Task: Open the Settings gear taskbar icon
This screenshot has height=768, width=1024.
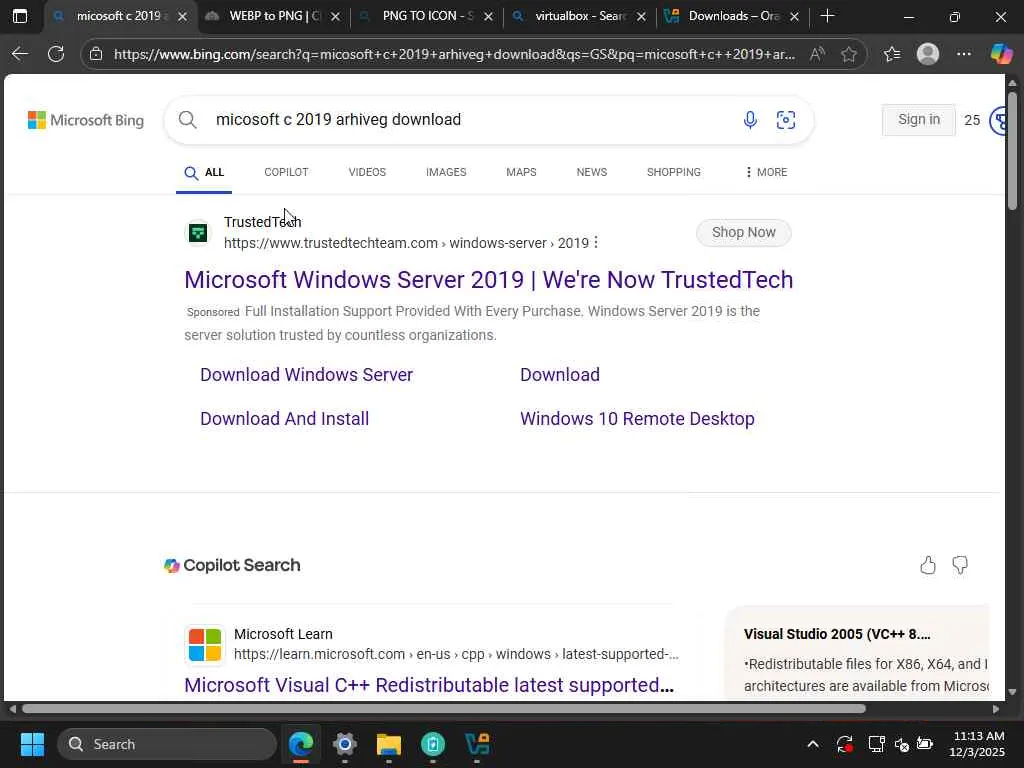Action: point(345,744)
